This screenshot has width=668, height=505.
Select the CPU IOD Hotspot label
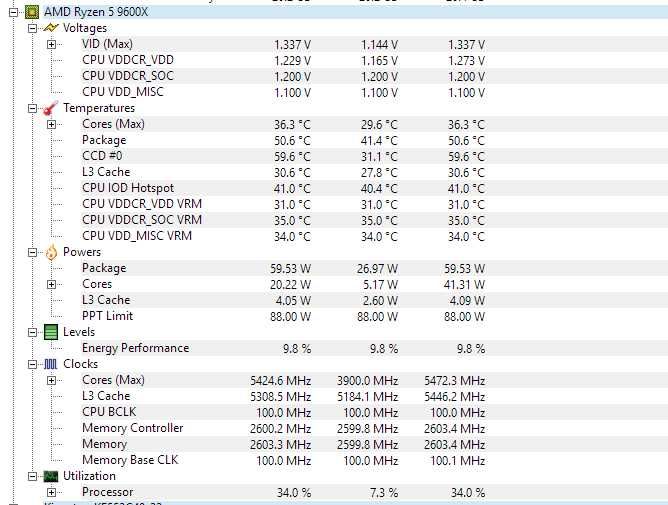pos(128,188)
